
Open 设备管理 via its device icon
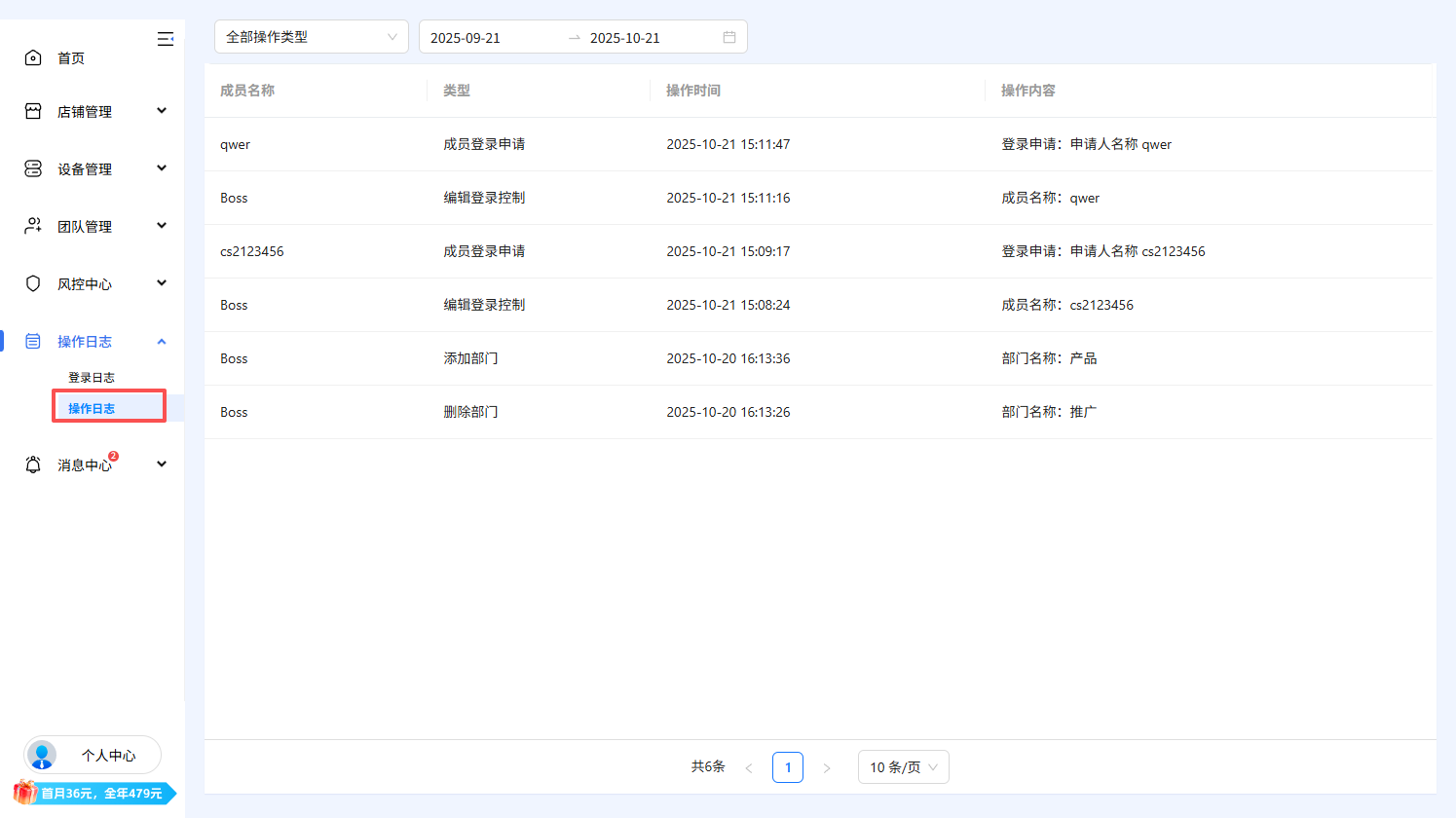33,167
